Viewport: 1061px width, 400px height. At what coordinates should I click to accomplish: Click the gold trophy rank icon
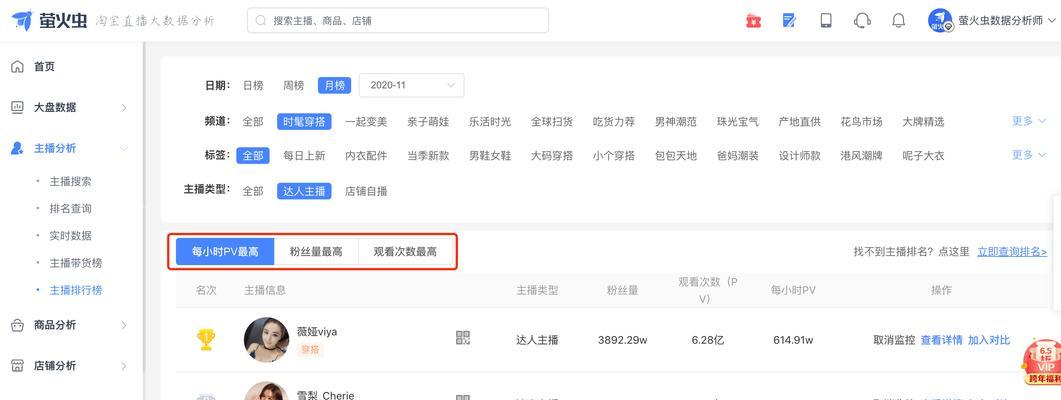pyautogui.click(x=206, y=339)
